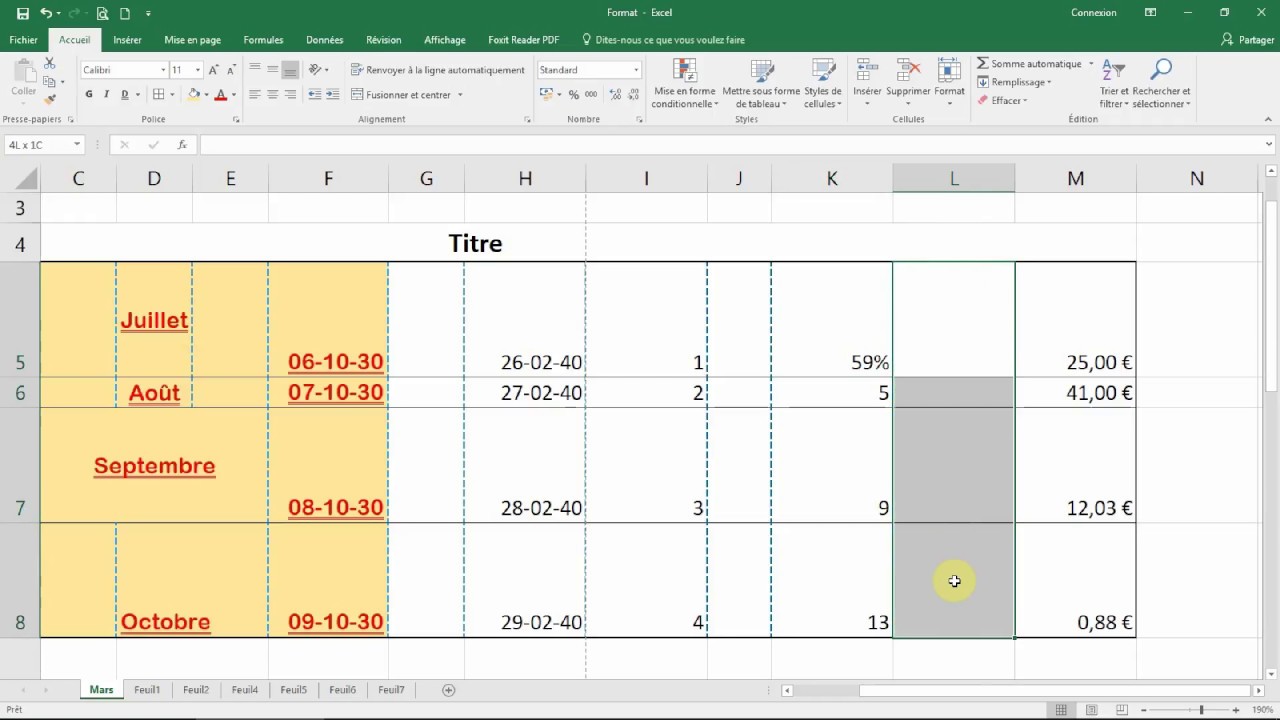Image resolution: width=1280 pixels, height=720 pixels.
Task: Click the Name Box showing 4L x 1C
Action: click(44, 145)
